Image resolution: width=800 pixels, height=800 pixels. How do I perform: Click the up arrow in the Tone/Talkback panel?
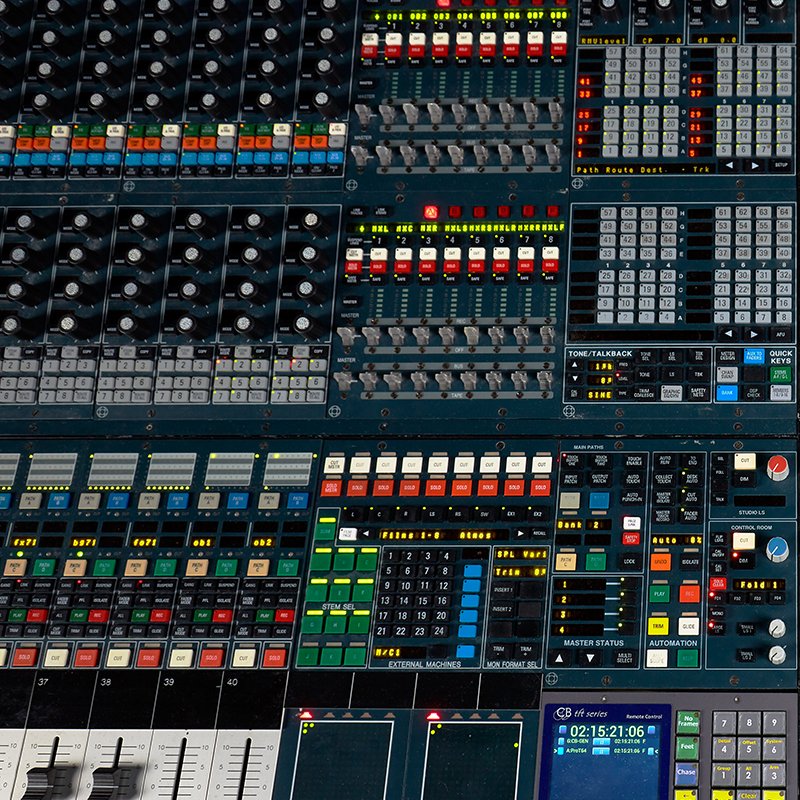click(x=574, y=365)
